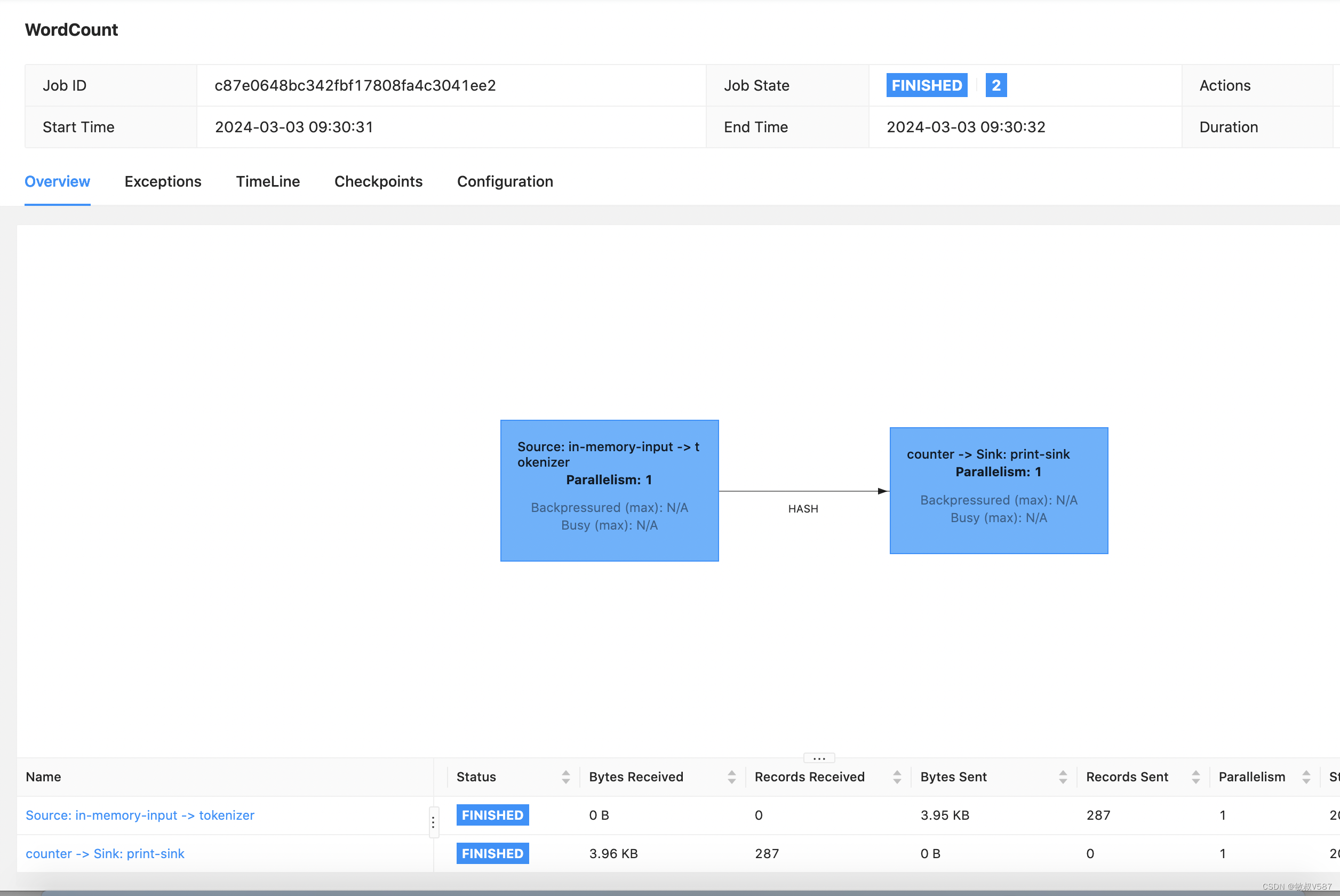Sort by Bytes Sent arrows

tap(1062, 777)
